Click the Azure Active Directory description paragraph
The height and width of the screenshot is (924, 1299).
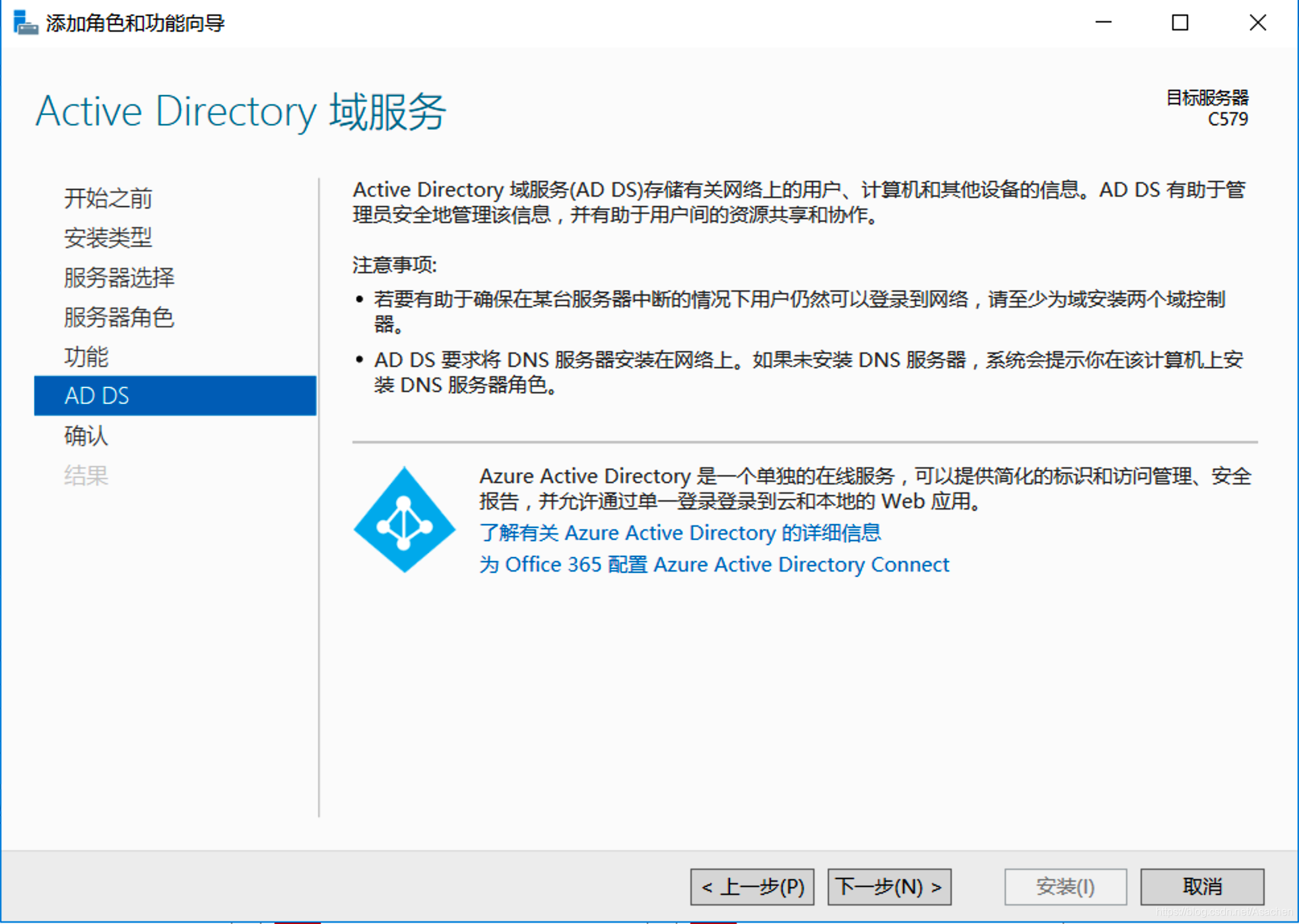865,488
